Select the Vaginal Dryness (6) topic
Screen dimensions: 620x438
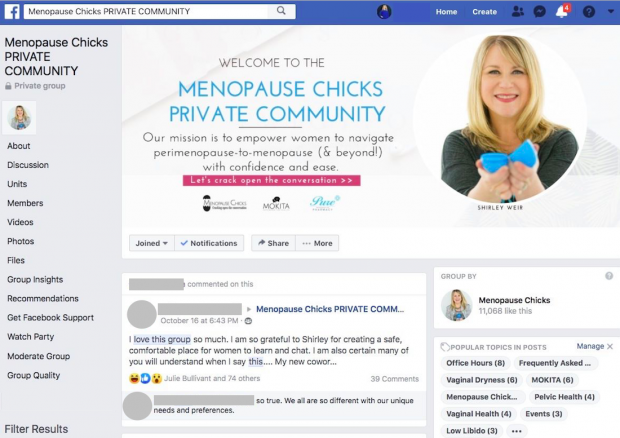[482, 380]
